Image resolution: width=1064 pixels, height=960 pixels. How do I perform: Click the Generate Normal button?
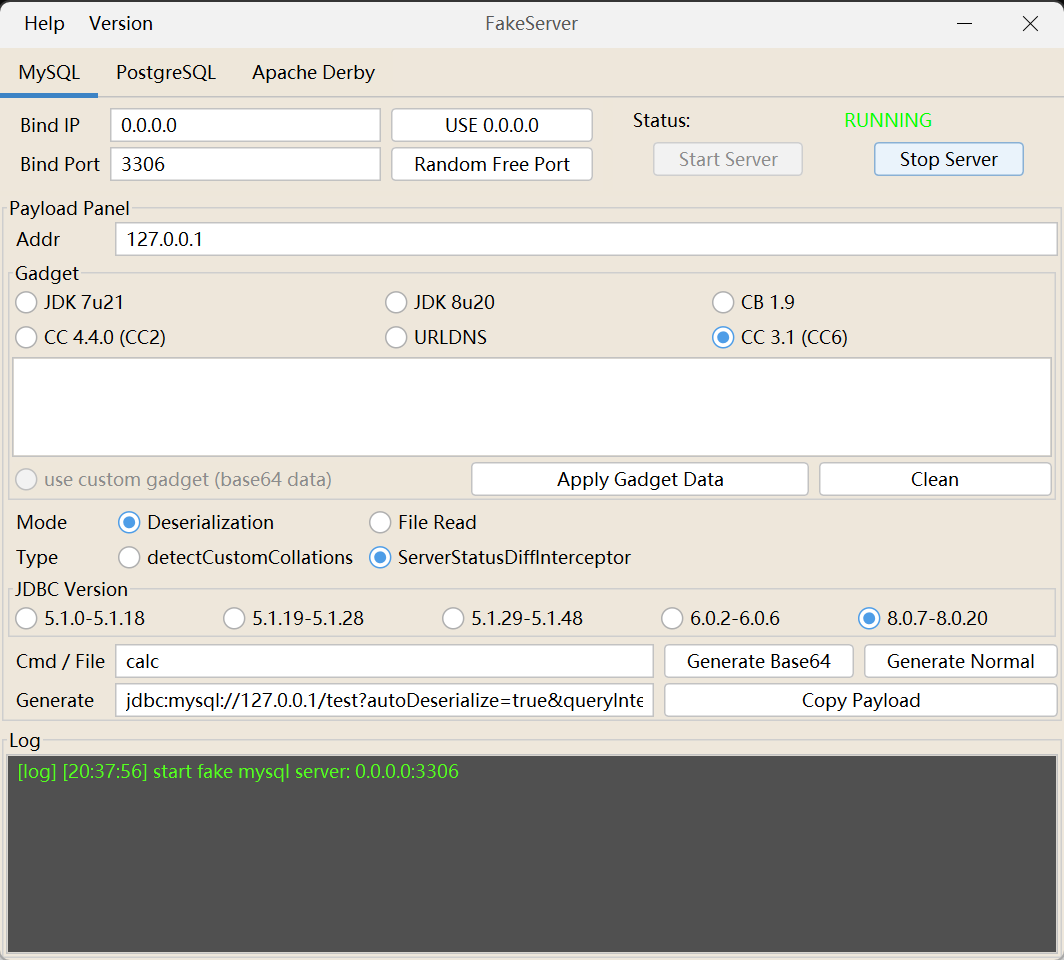(x=960, y=661)
